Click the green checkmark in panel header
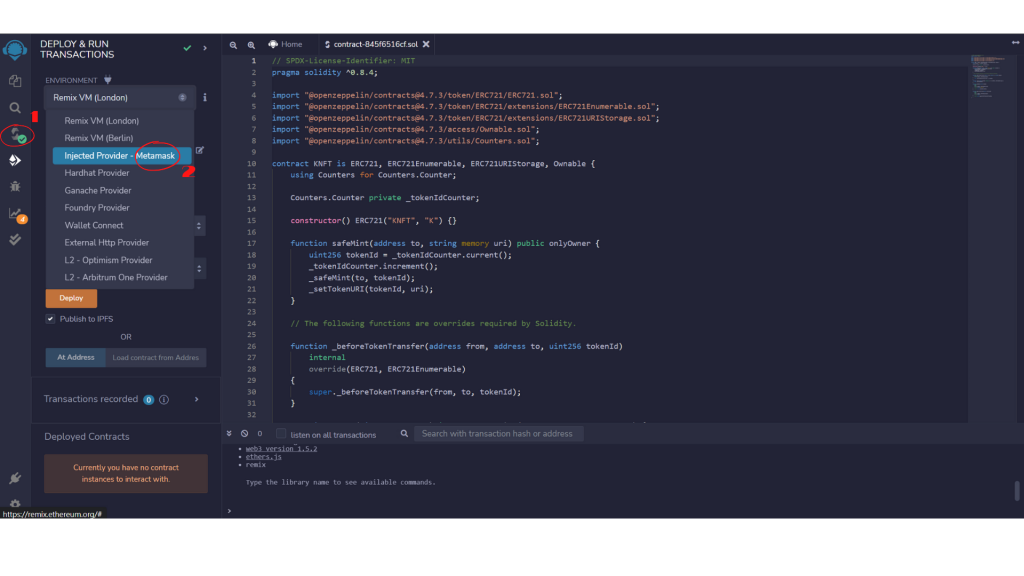 tap(187, 48)
